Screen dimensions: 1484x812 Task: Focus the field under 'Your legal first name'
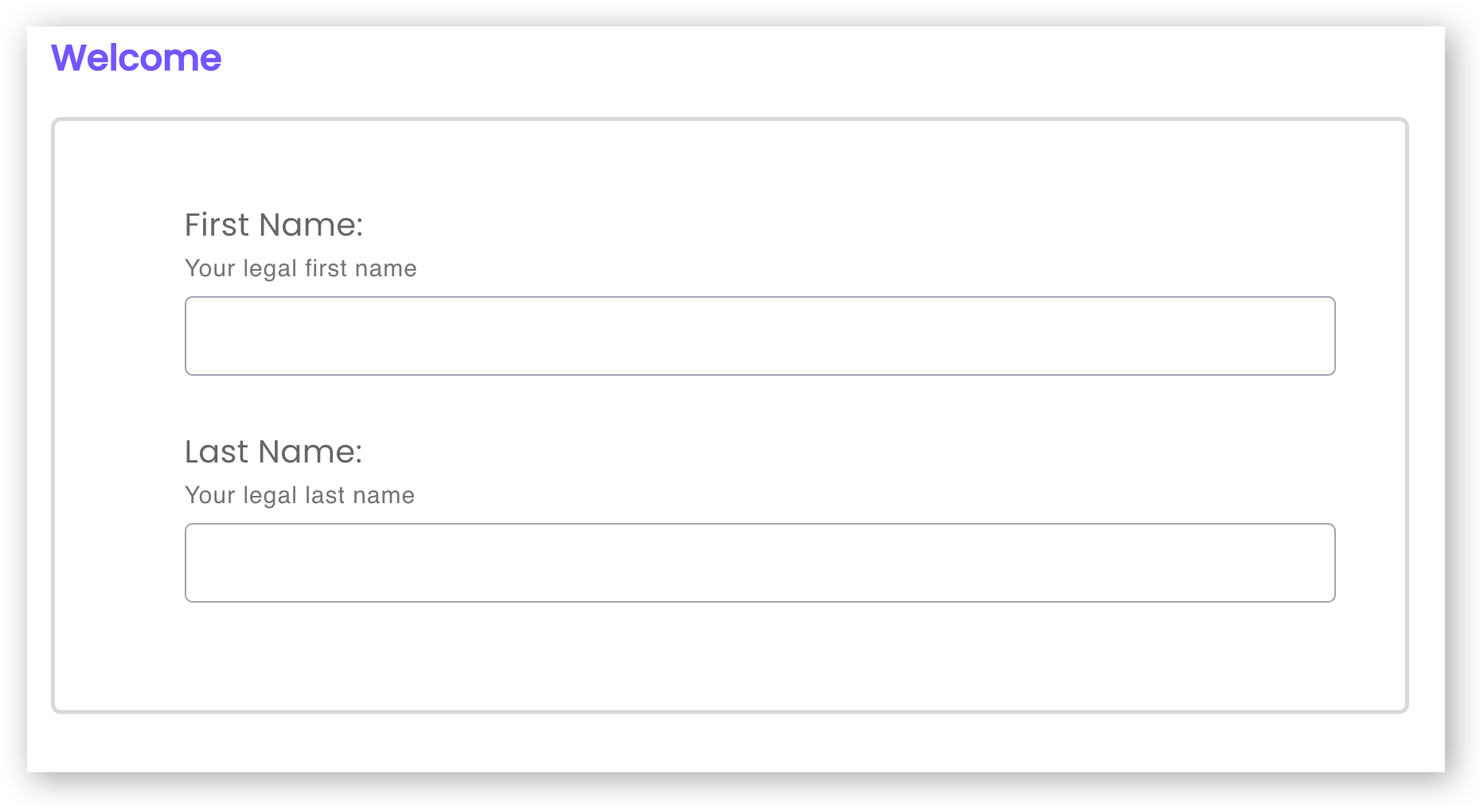760,336
